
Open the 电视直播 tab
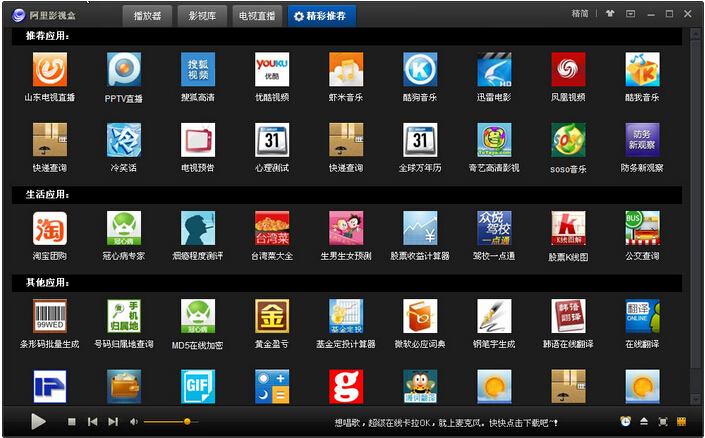tap(257, 16)
